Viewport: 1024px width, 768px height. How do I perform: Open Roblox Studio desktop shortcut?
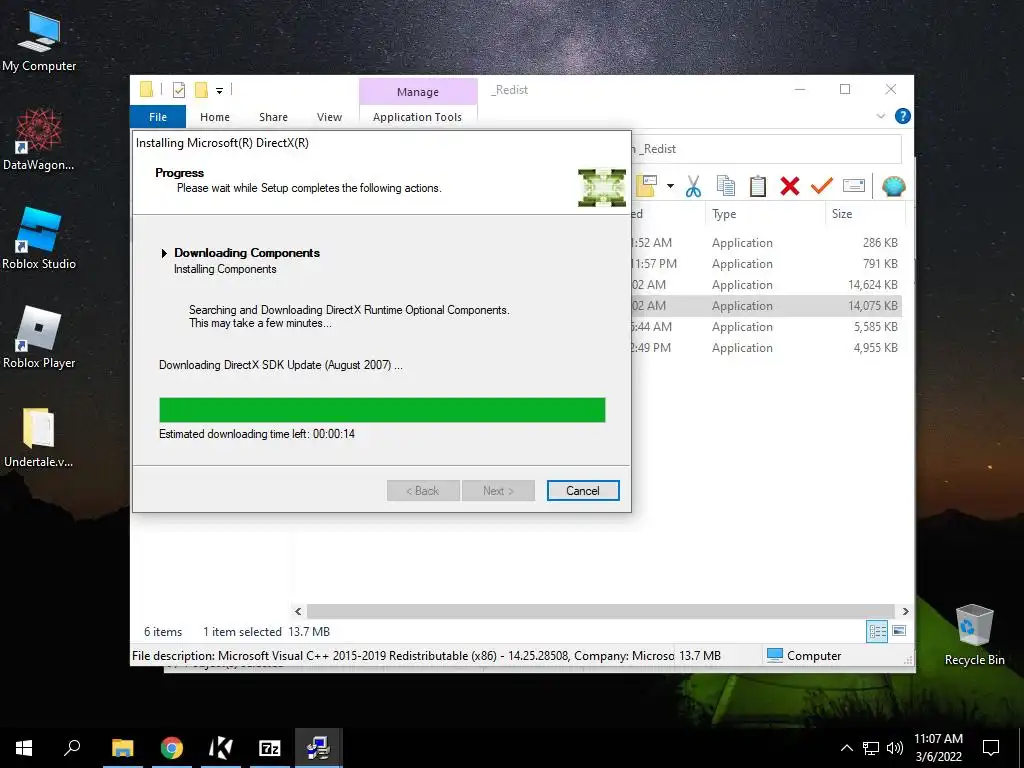point(39,238)
